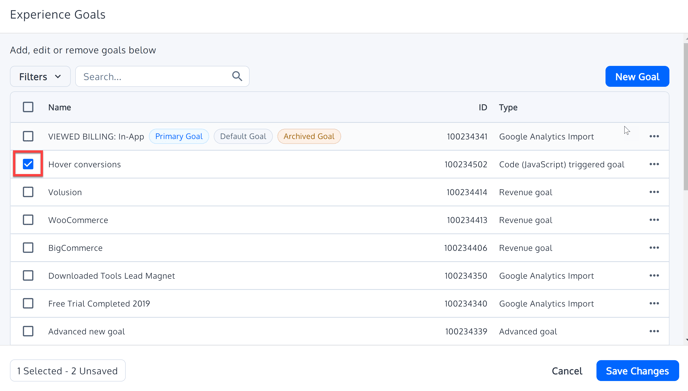The width and height of the screenshot is (688, 391).
Task: Open options for Advanced new goal
Action: (x=654, y=331)
